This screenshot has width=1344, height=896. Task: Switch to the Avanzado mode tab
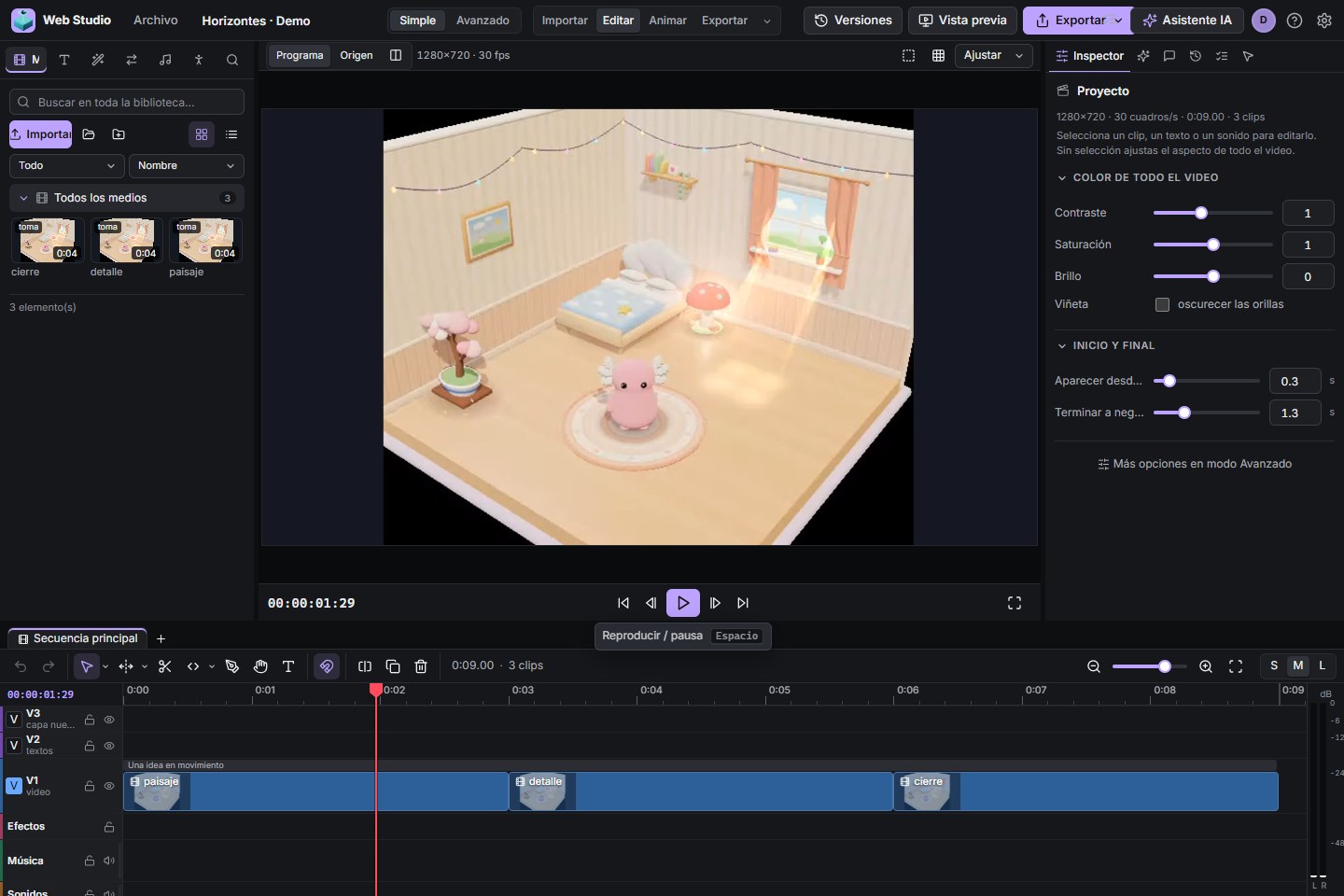[483, 21]
